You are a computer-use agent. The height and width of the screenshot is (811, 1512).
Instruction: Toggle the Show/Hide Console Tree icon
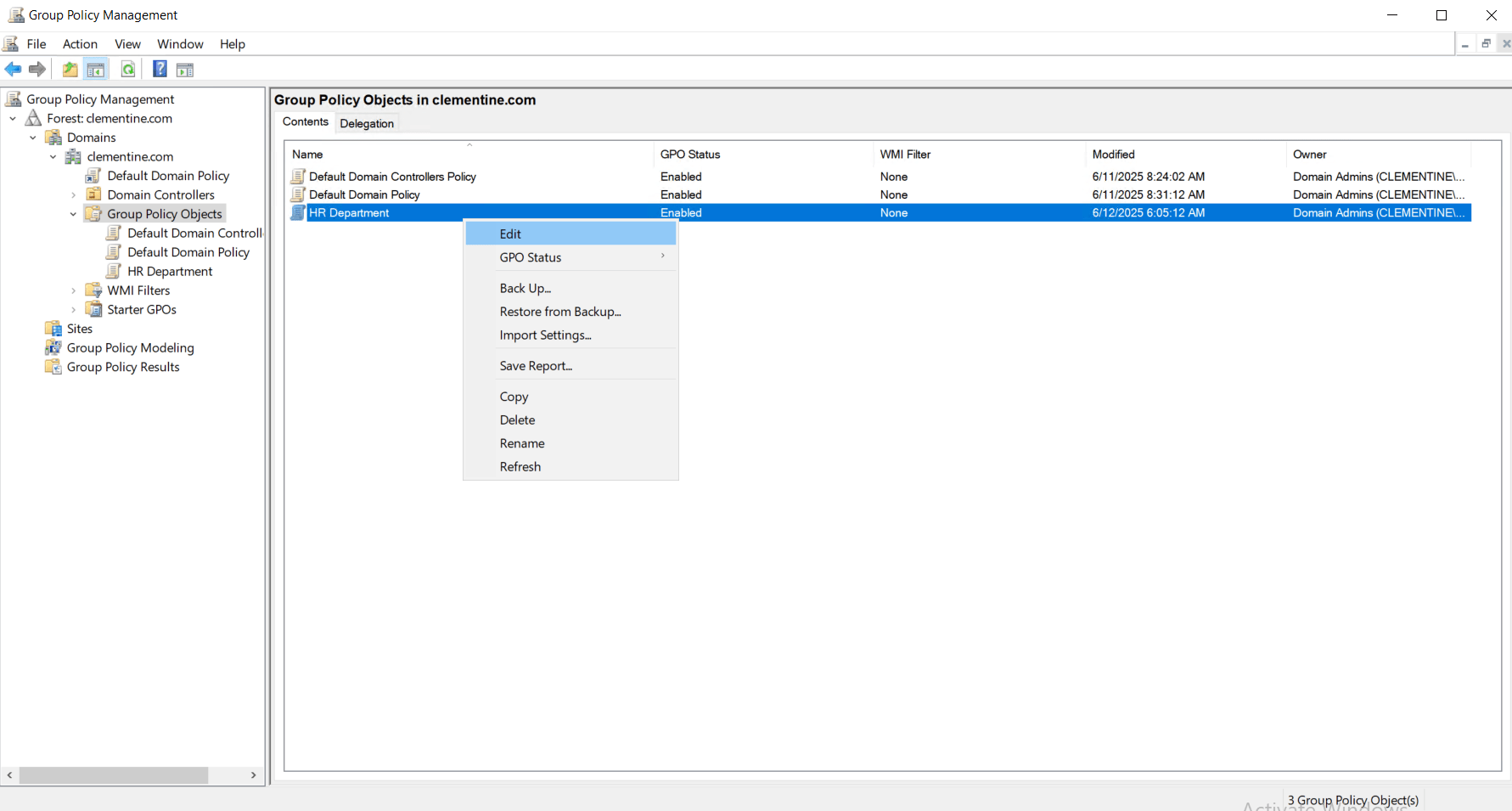coord(96,70)
